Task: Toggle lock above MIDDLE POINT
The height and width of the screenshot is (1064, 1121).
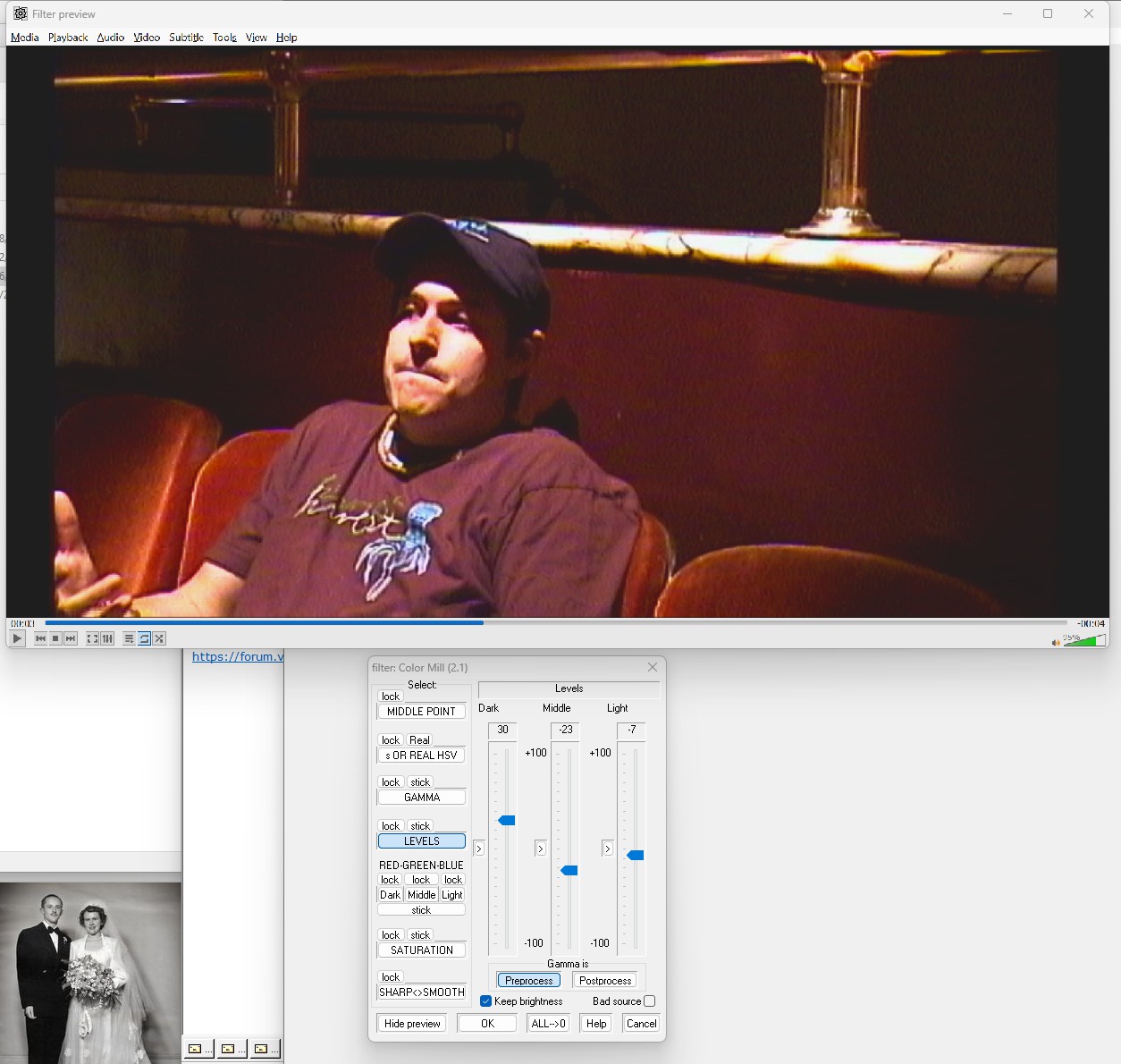Action: click(x=391, y=697)
